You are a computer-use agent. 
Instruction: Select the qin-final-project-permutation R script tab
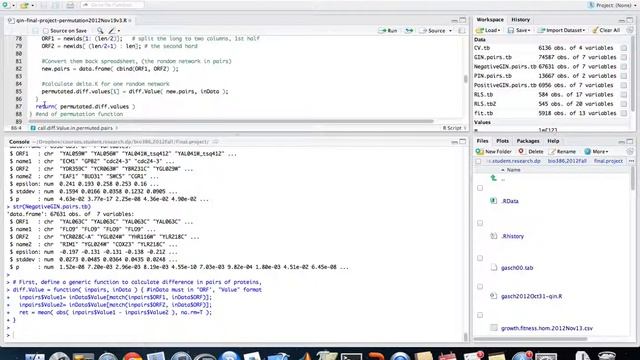pos(70,20)
